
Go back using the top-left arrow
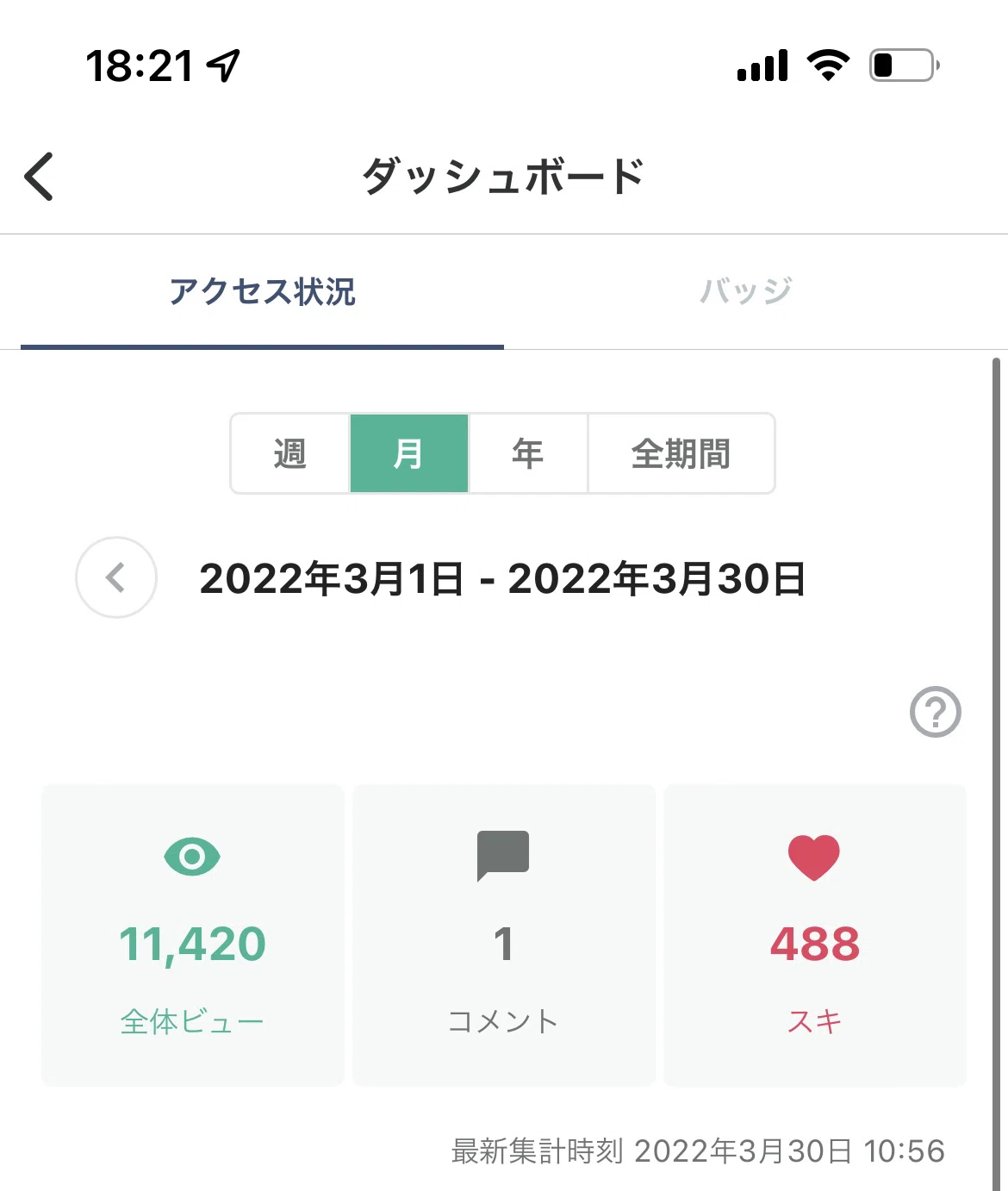tap(39, 176)
